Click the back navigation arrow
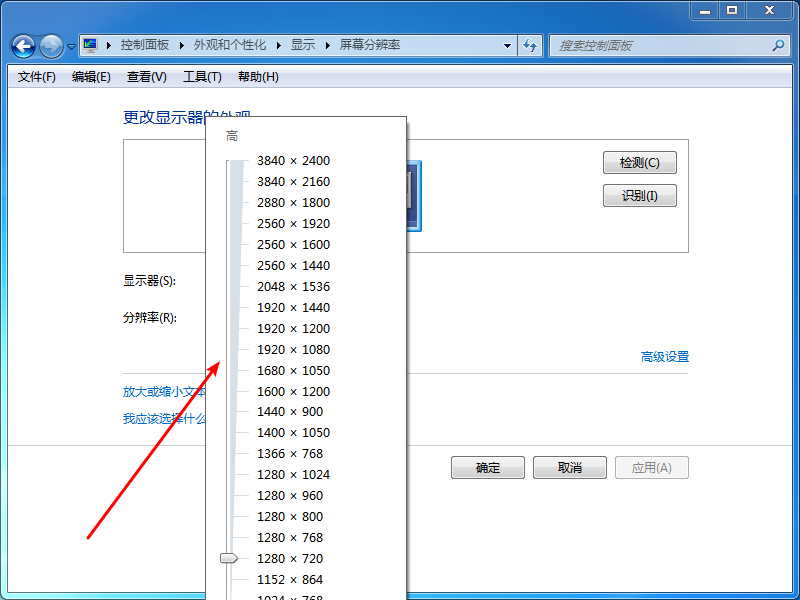Viewport: 800px width, 600px height. [x=22, y=46]
